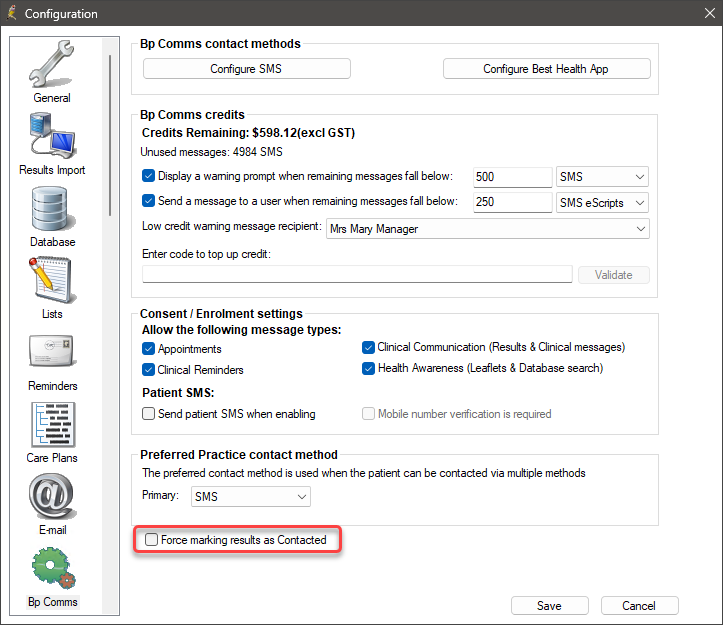Image resolution: width=723 pixels, height=625 pixels.
Task: Select the Care Plans icon
Action: 53,424
